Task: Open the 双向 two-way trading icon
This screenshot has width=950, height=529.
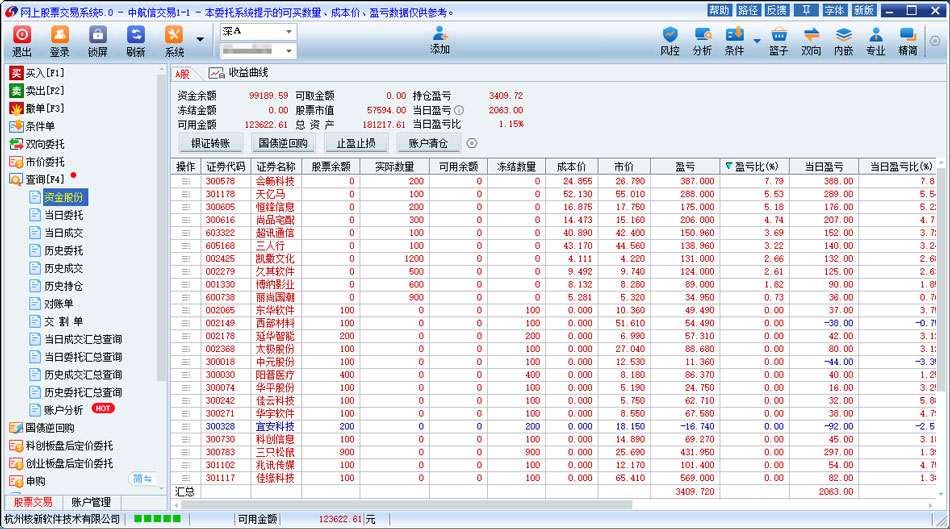Action: tap(811, 42)
